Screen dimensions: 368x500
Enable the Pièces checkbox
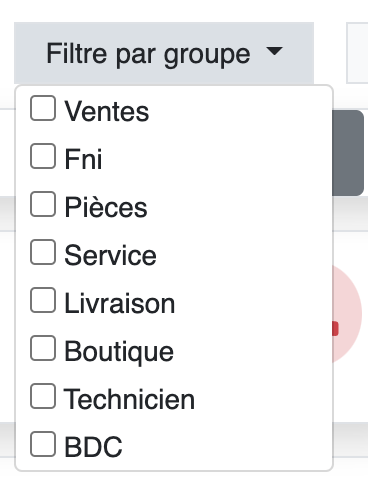pyautogui.click(x=43, y=204)
